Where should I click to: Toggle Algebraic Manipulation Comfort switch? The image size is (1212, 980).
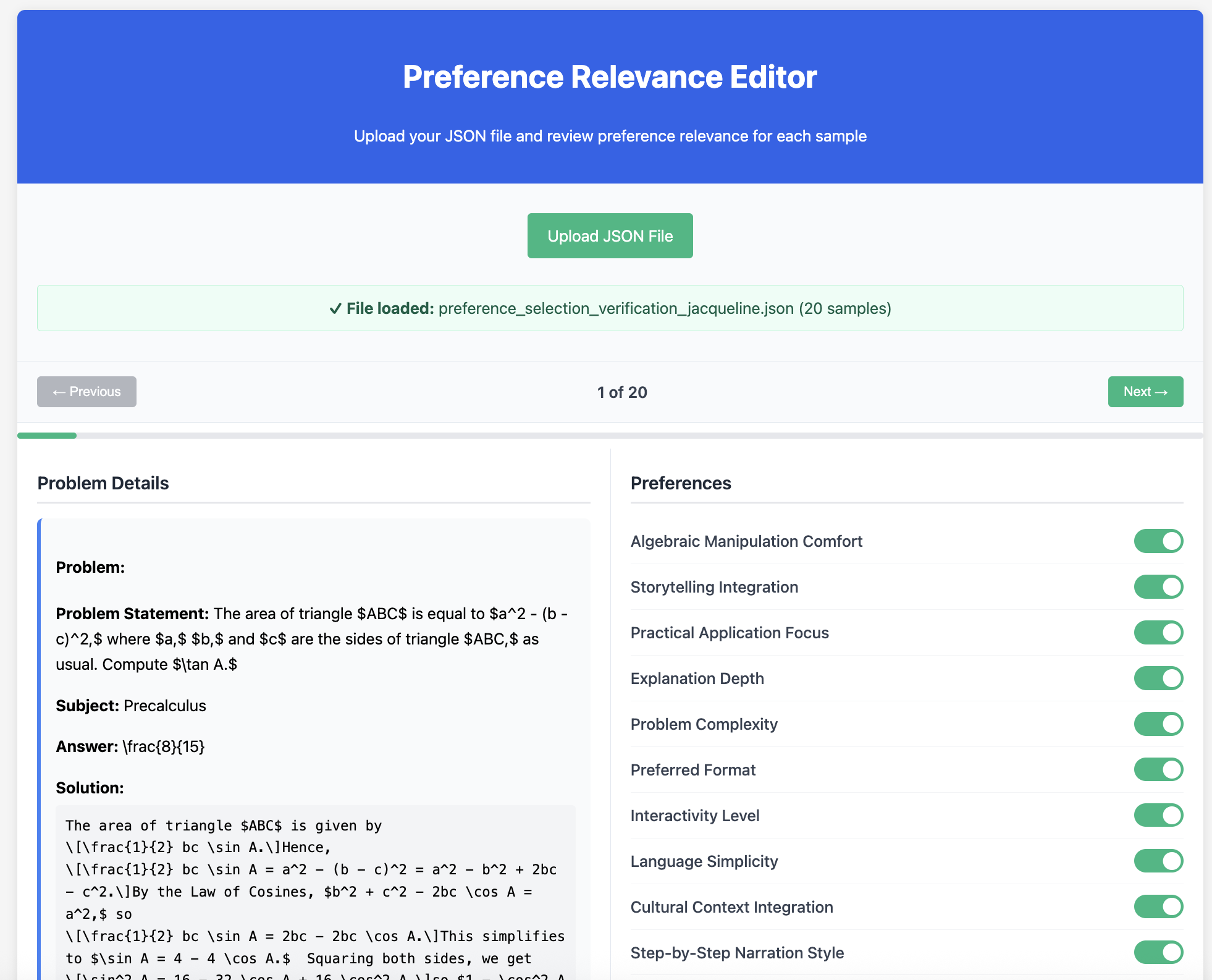point(1158,541)
